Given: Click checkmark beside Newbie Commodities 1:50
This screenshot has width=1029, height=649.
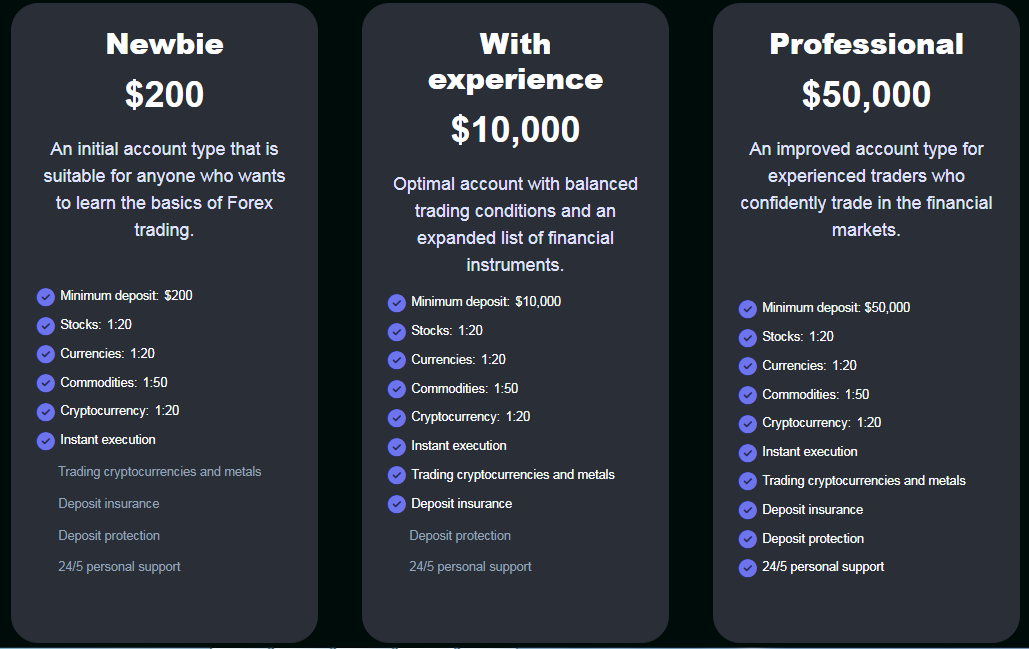Looking at the screenshot, I should (45, 383).
